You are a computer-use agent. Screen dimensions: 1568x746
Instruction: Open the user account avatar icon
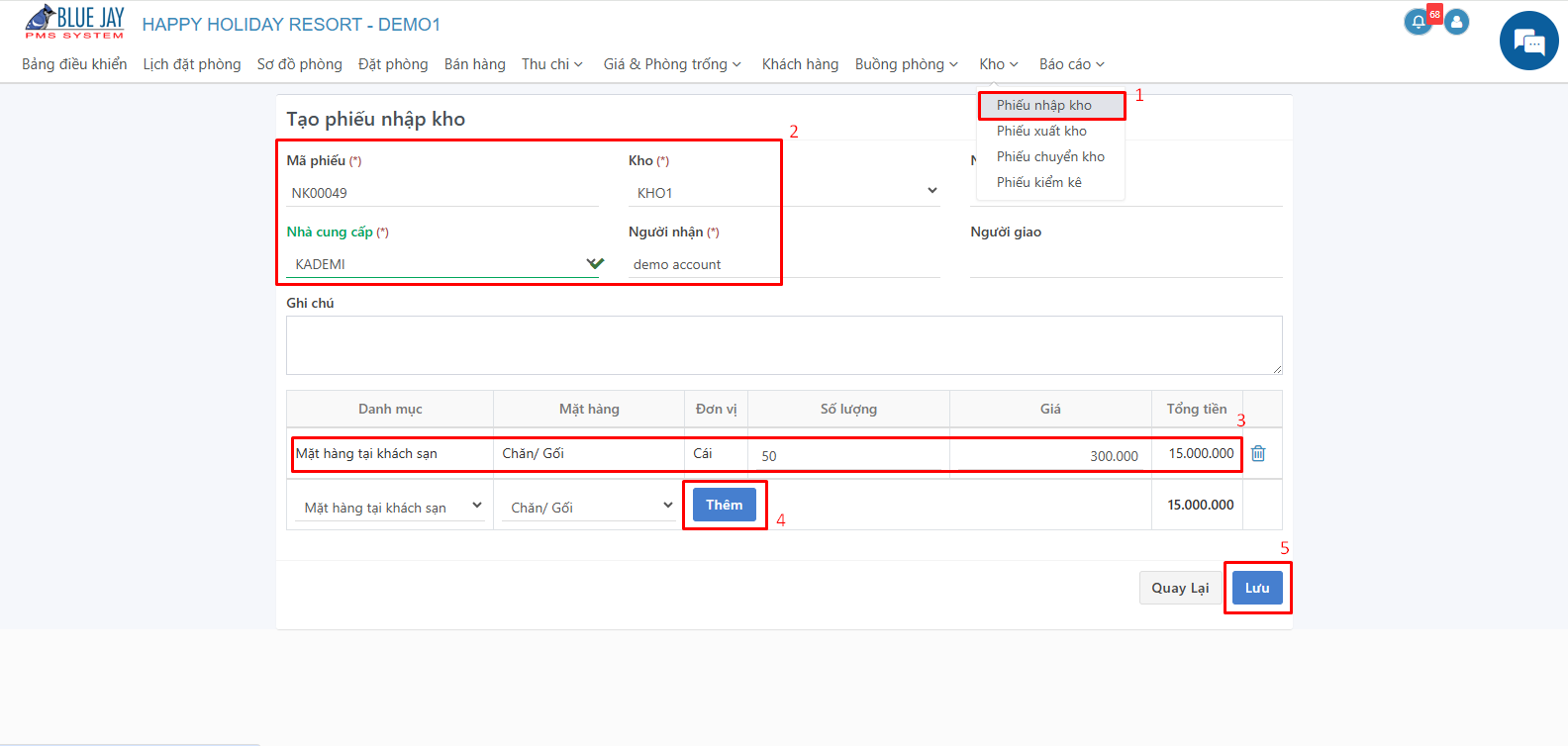(1456, 22)
